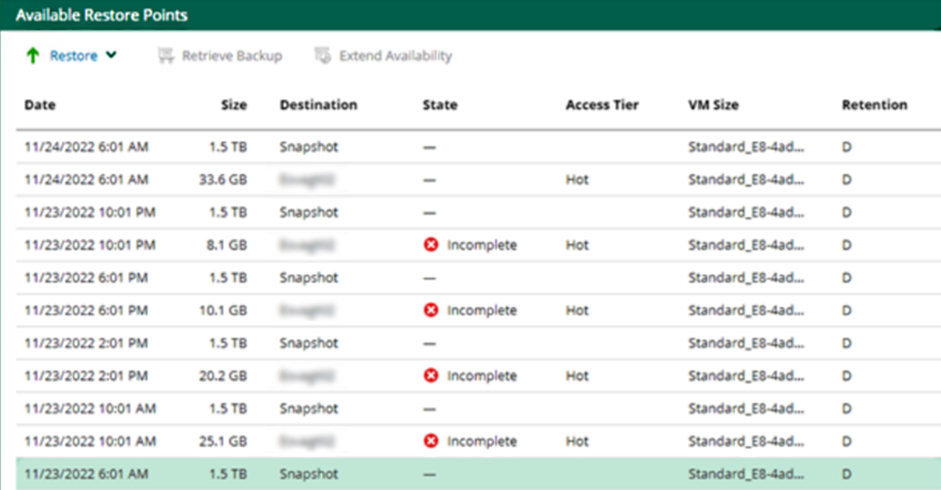Select Hot access tier in 8.1 GB row

(577, 245)
